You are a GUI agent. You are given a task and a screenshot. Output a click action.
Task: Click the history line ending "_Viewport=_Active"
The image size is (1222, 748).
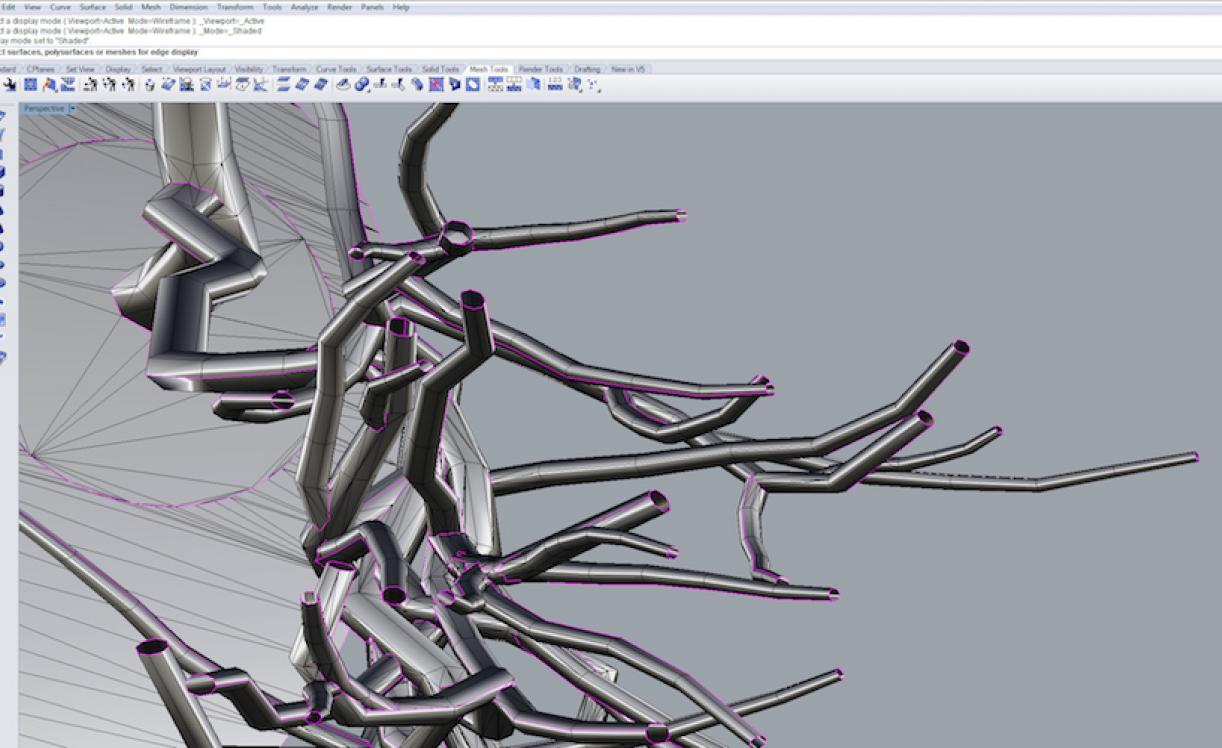tap(132, 21)
